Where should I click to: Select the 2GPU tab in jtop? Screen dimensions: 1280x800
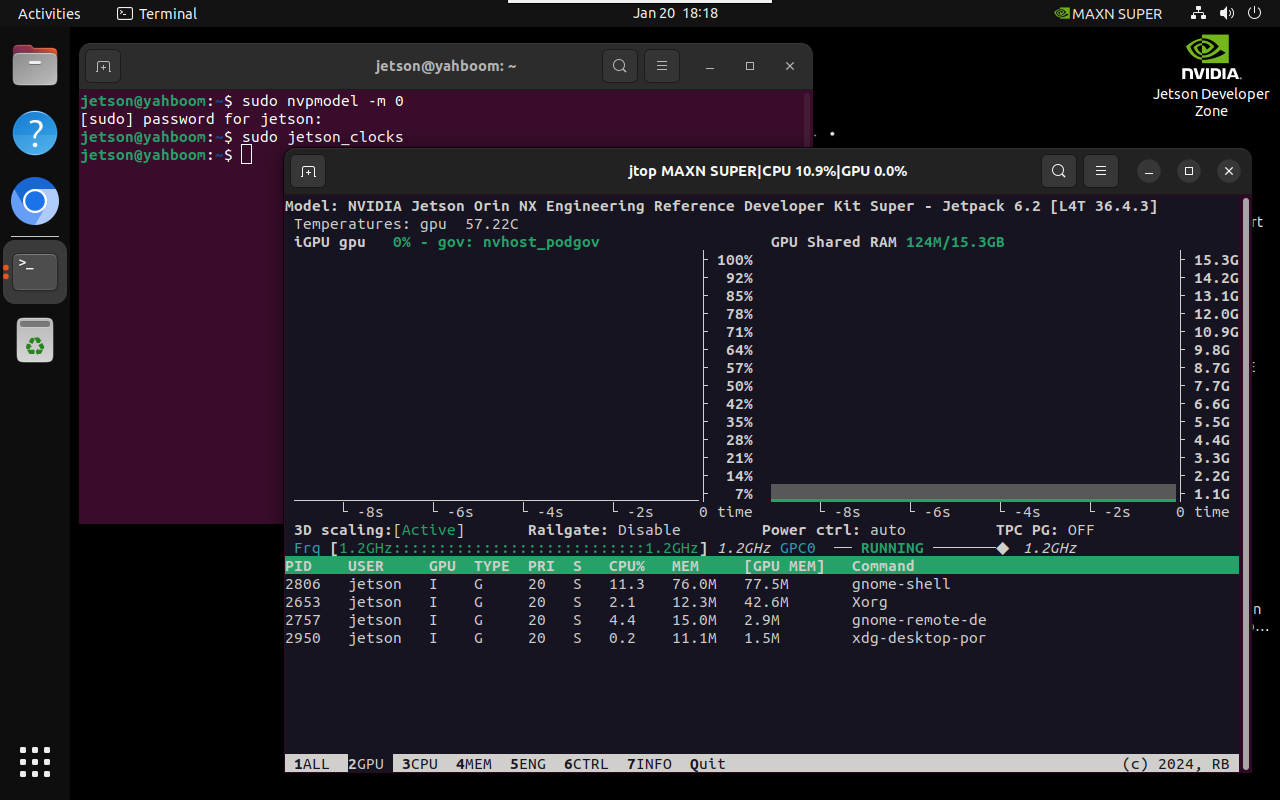coord(366,764)
